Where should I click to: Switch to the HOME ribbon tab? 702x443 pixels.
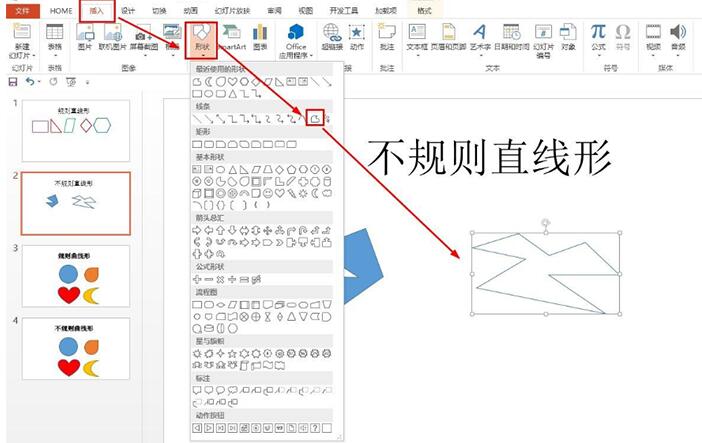[x=61, y=11]
